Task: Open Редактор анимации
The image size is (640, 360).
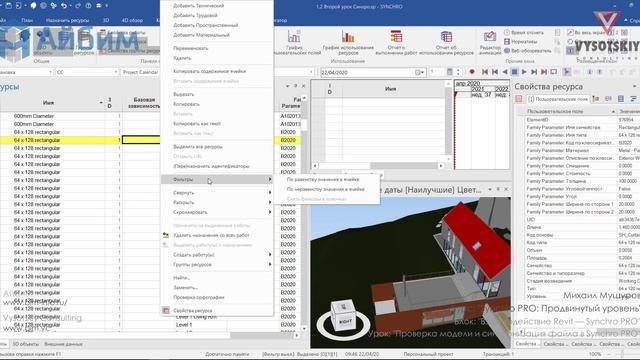Action: click(489, 43)
